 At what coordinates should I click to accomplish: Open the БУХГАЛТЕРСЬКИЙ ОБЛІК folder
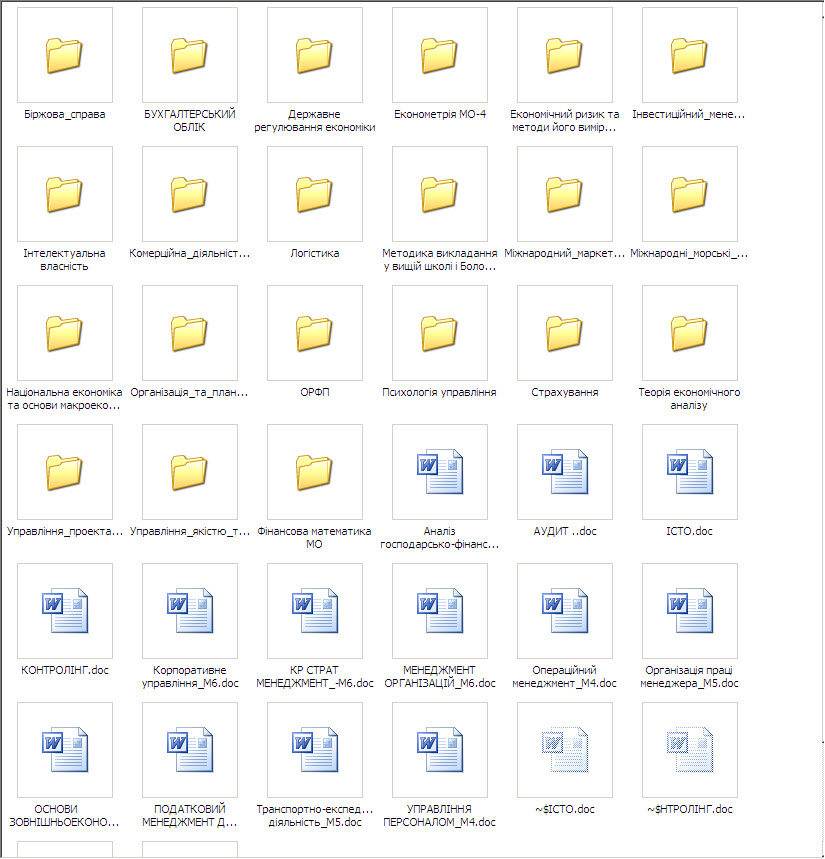click(190, 55)
